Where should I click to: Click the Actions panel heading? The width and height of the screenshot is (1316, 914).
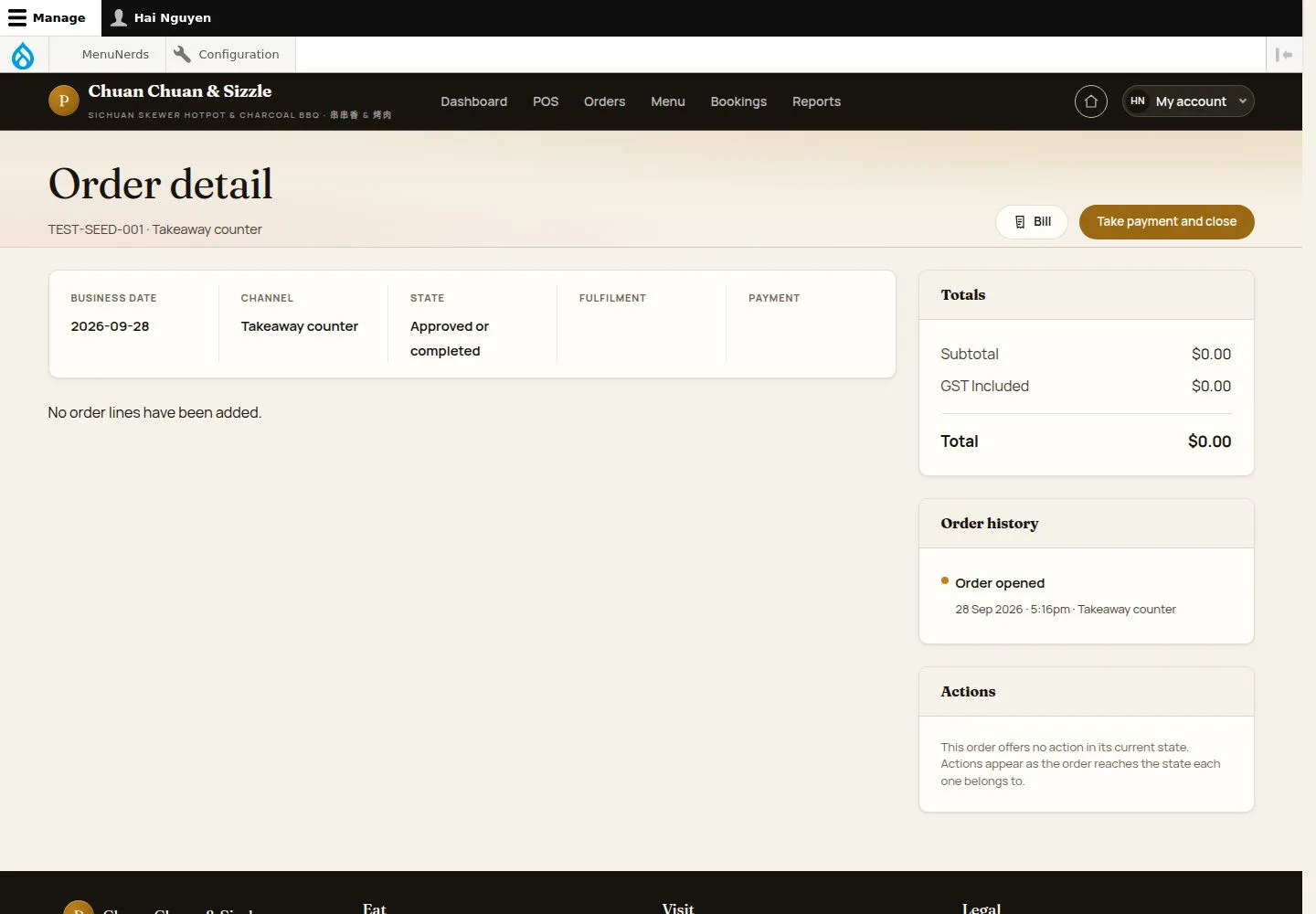pyautogui.click(x=968, y=692)
